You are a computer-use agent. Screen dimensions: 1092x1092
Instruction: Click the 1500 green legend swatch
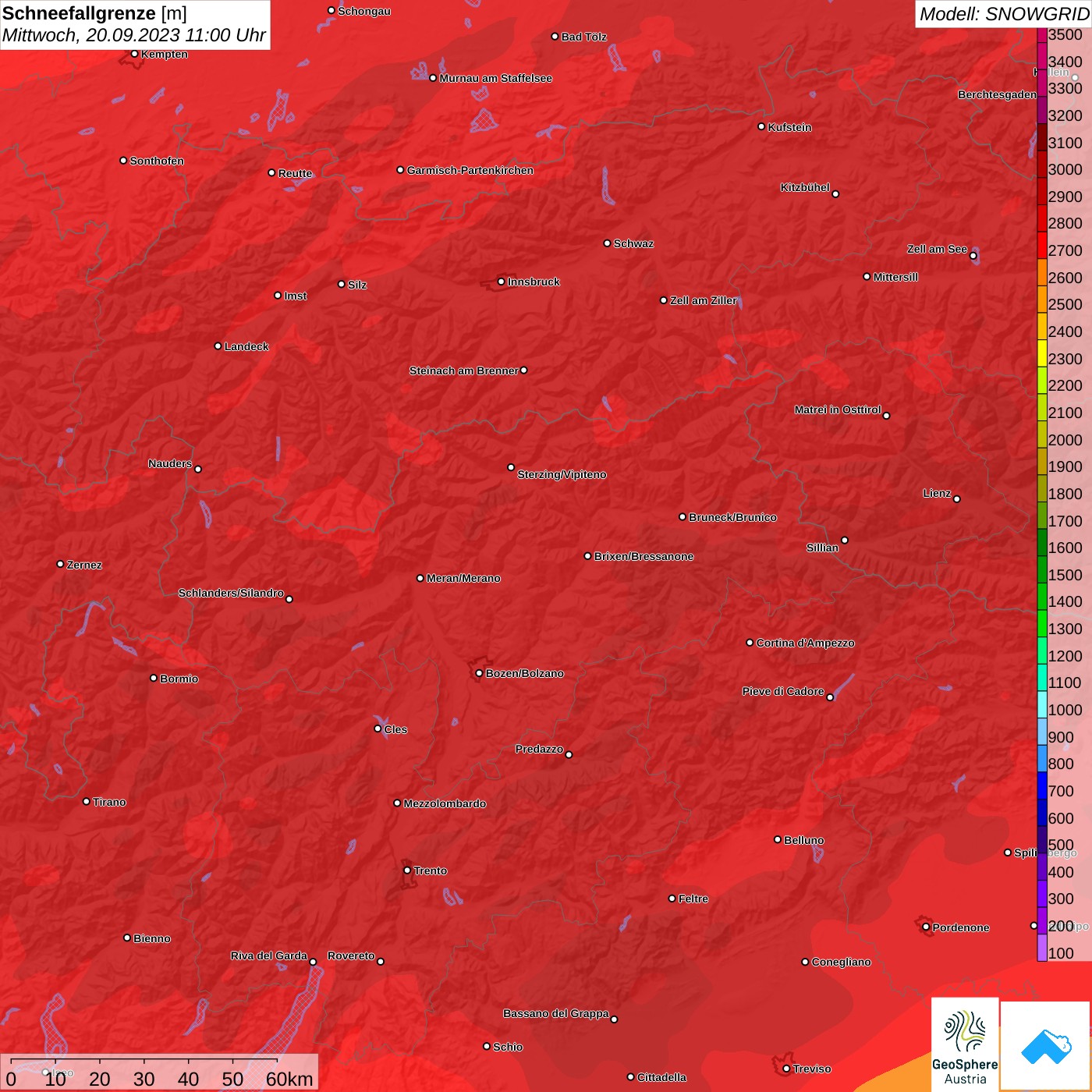tap(1042, 569)
